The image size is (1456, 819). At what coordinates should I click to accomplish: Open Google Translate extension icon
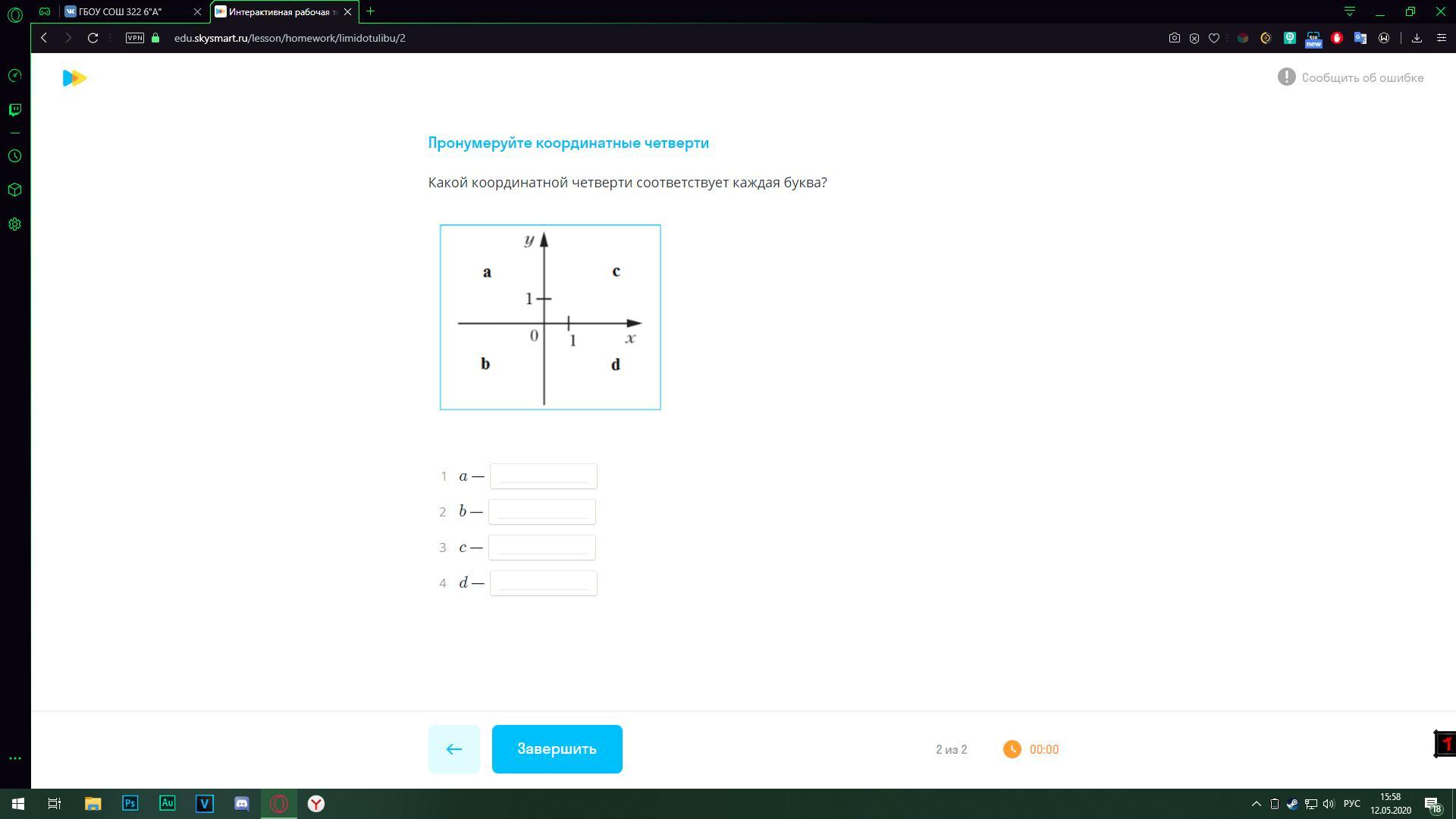pos(1360,38)
